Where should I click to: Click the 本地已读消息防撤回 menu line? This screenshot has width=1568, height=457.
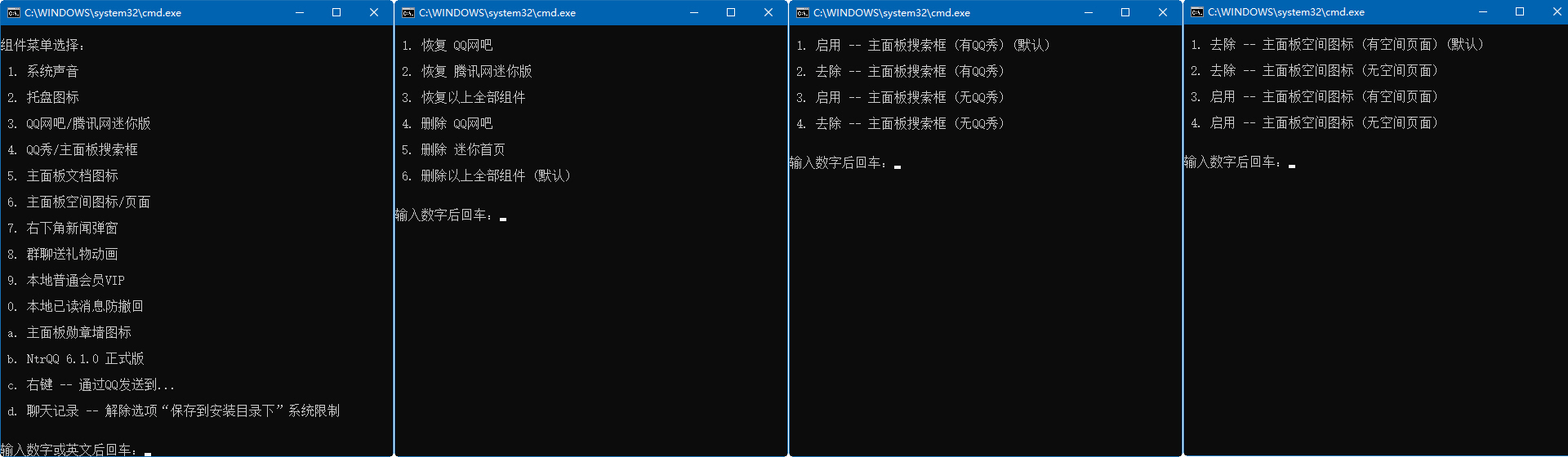point(85,306)
